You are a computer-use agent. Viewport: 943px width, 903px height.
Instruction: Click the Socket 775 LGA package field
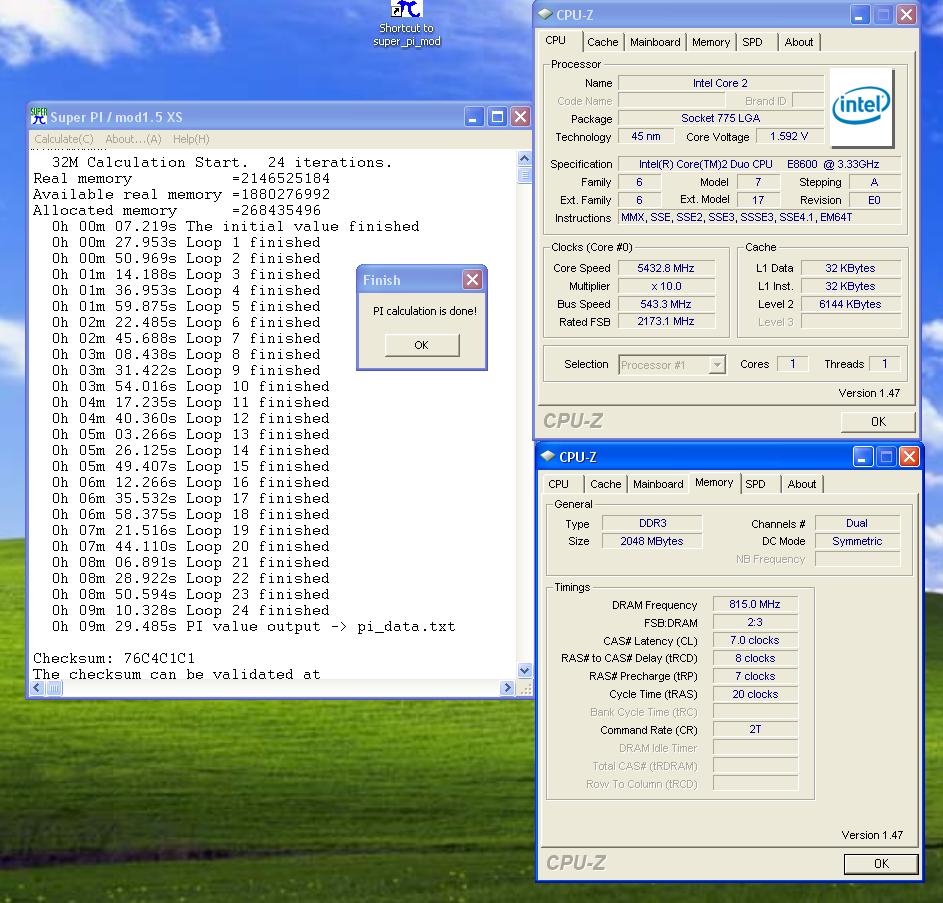(720, 118)
